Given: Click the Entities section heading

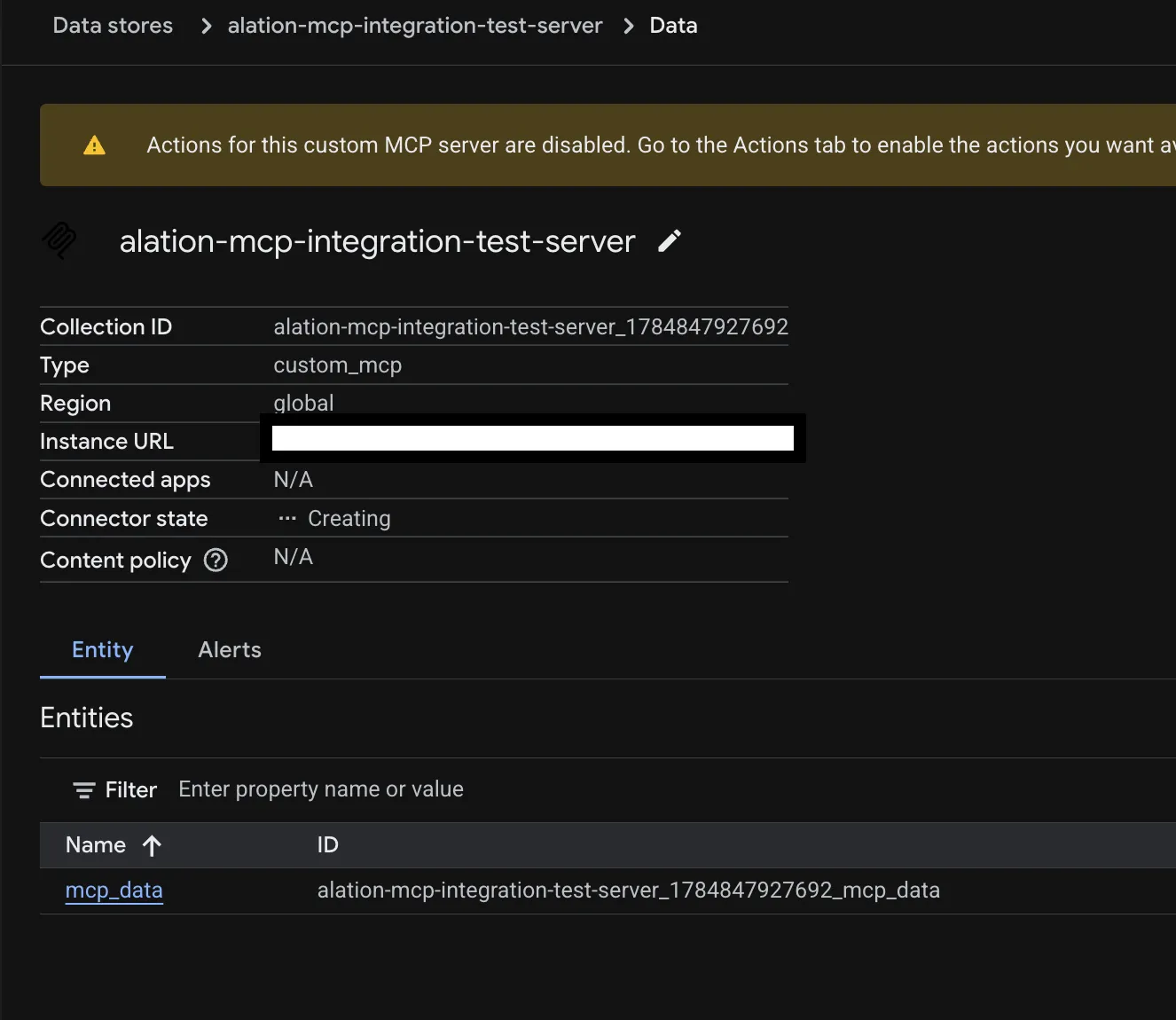Looking at the screenshot, I should 87,718.
